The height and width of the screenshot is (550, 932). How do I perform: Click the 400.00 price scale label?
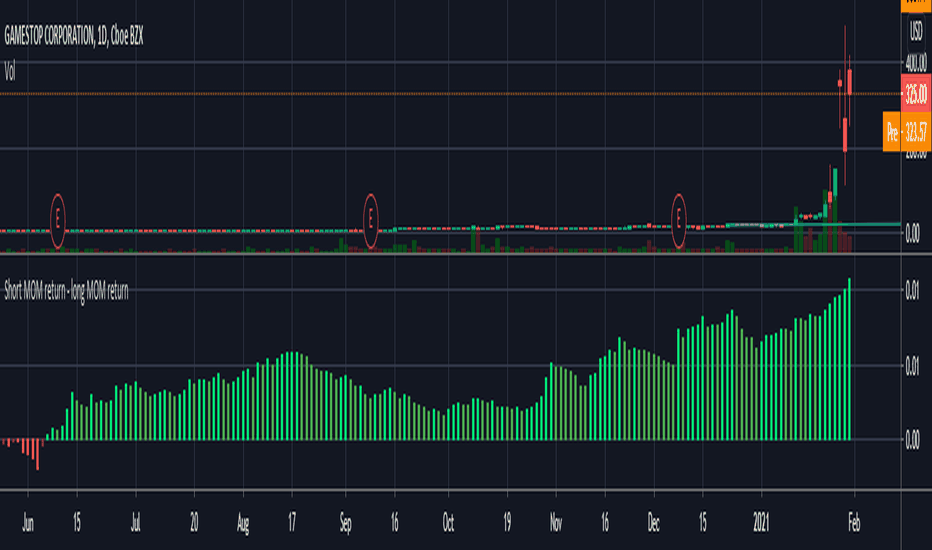point(916,62)
